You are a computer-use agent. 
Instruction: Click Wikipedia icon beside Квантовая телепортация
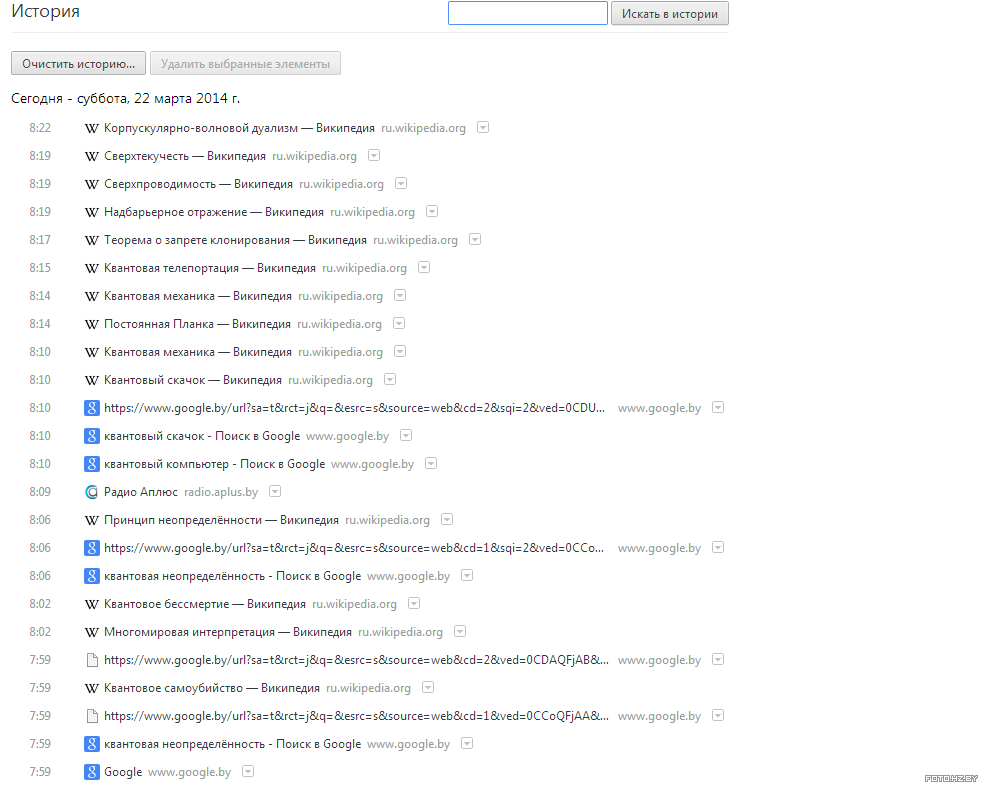coord(91,268)
